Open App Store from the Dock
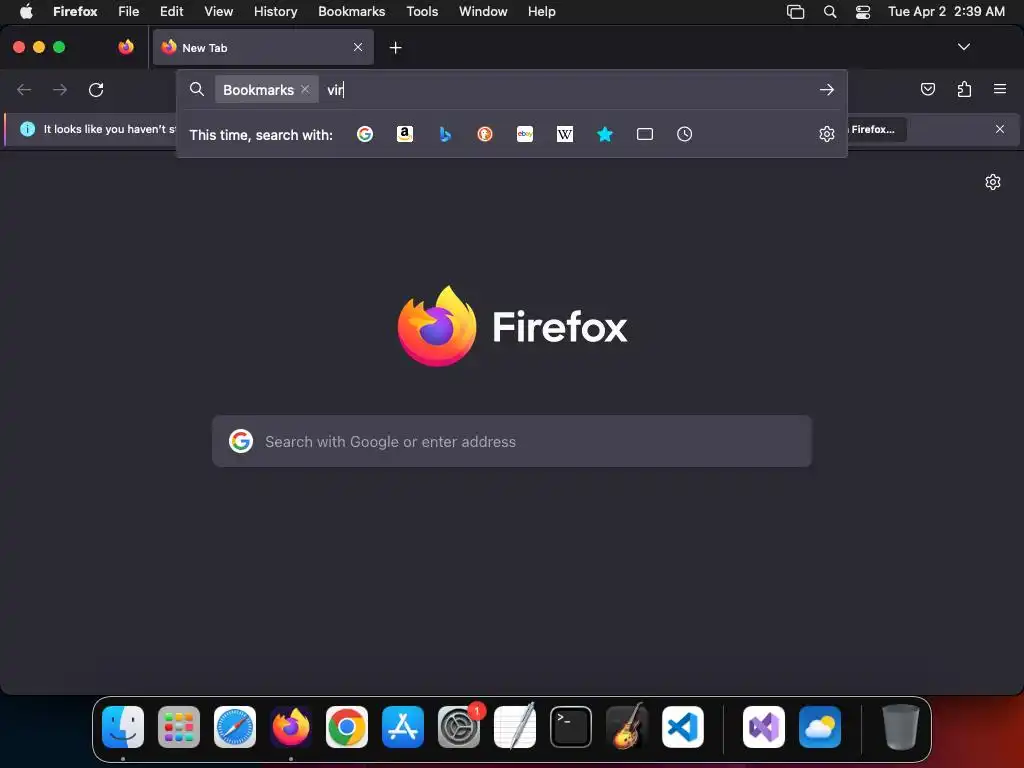 403,727
